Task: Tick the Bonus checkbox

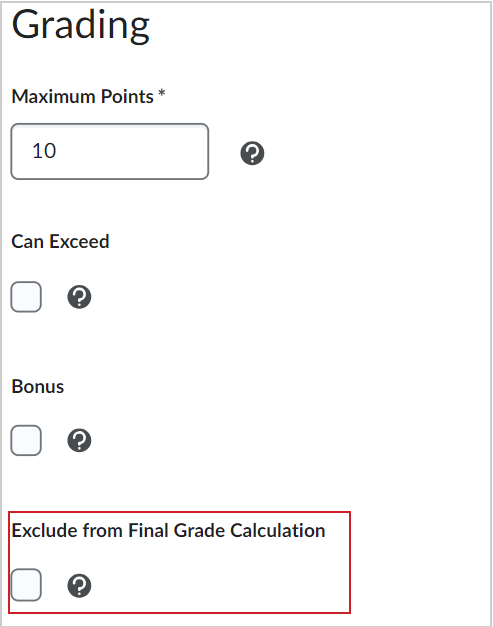Action: (26, 440)
